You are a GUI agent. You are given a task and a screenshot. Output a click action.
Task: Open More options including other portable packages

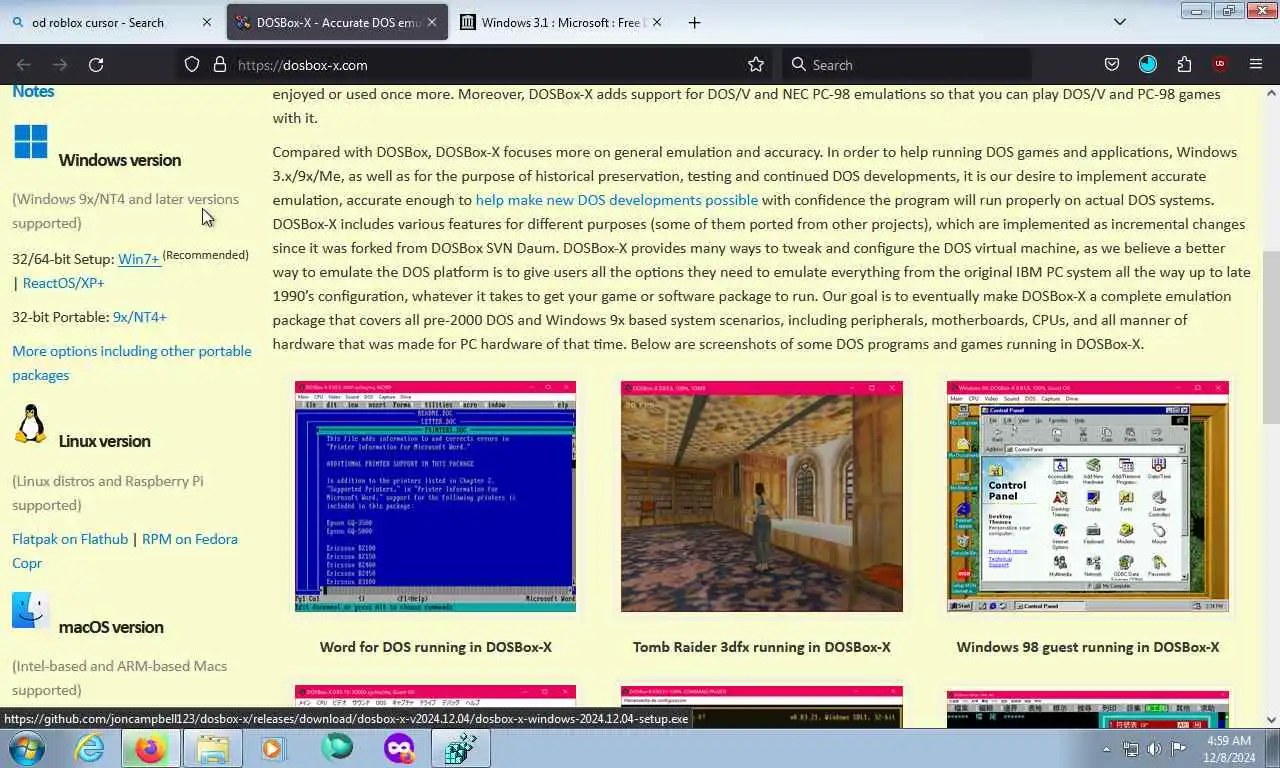[x=132, y=363]
